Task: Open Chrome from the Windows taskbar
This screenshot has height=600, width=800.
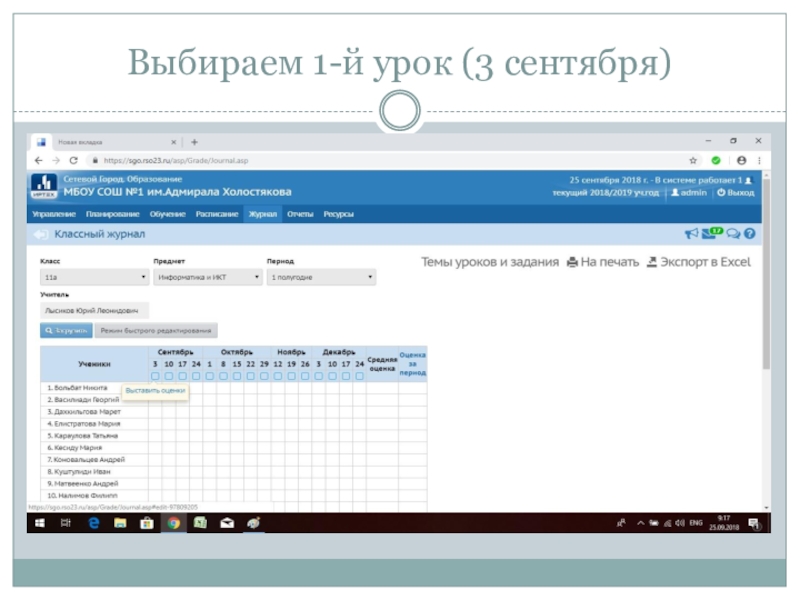Action: pos(173,522)
